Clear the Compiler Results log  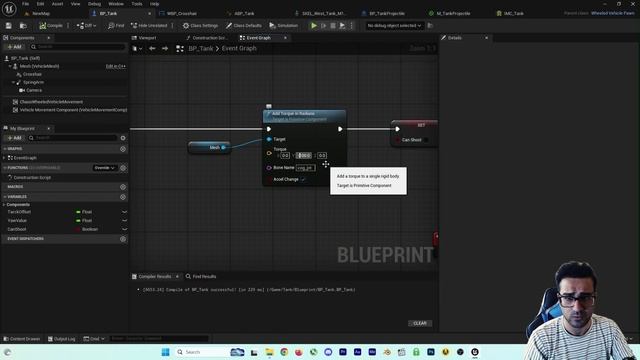point(420,323)
